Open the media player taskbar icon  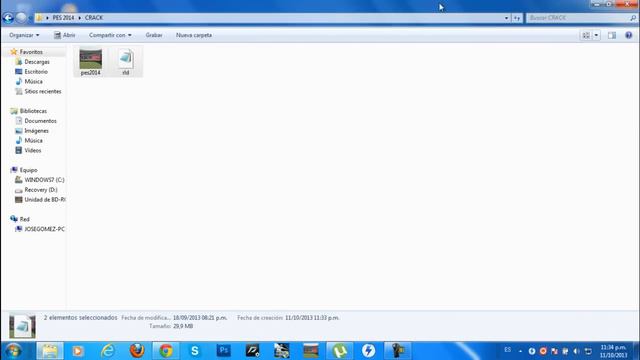[x=78, y=351]
